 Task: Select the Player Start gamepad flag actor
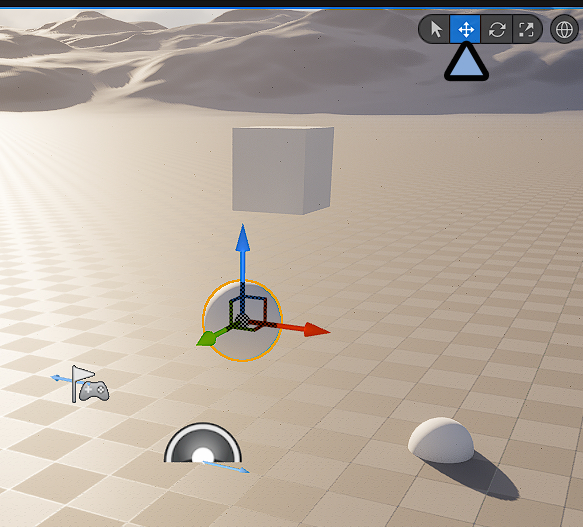tap(90, 384)
